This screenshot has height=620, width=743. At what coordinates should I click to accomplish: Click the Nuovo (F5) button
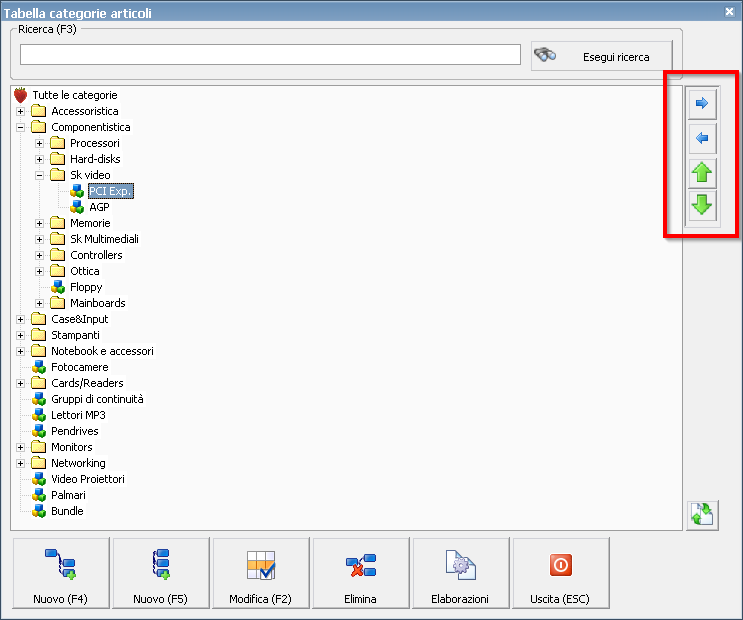[x=161, y=573]
